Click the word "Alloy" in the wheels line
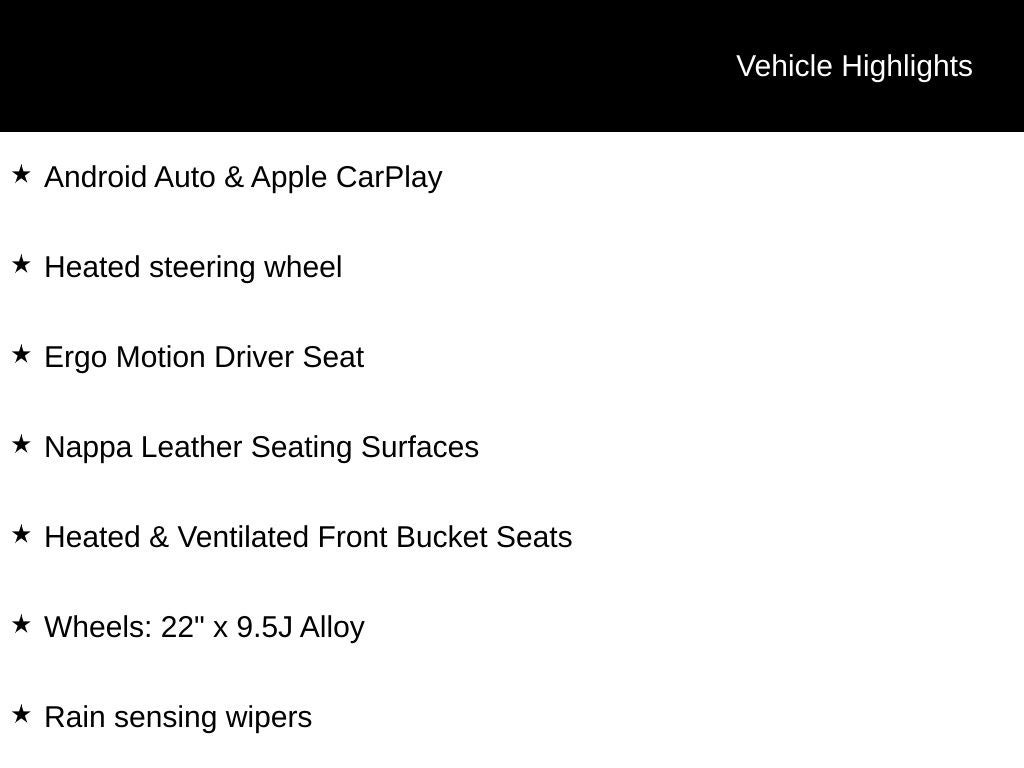The image size is (1024, 768). (x=332, y=627)
